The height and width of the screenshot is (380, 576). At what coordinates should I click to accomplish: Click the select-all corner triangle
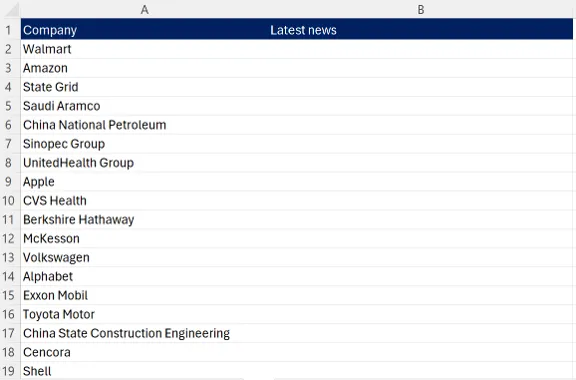(11, 9)
